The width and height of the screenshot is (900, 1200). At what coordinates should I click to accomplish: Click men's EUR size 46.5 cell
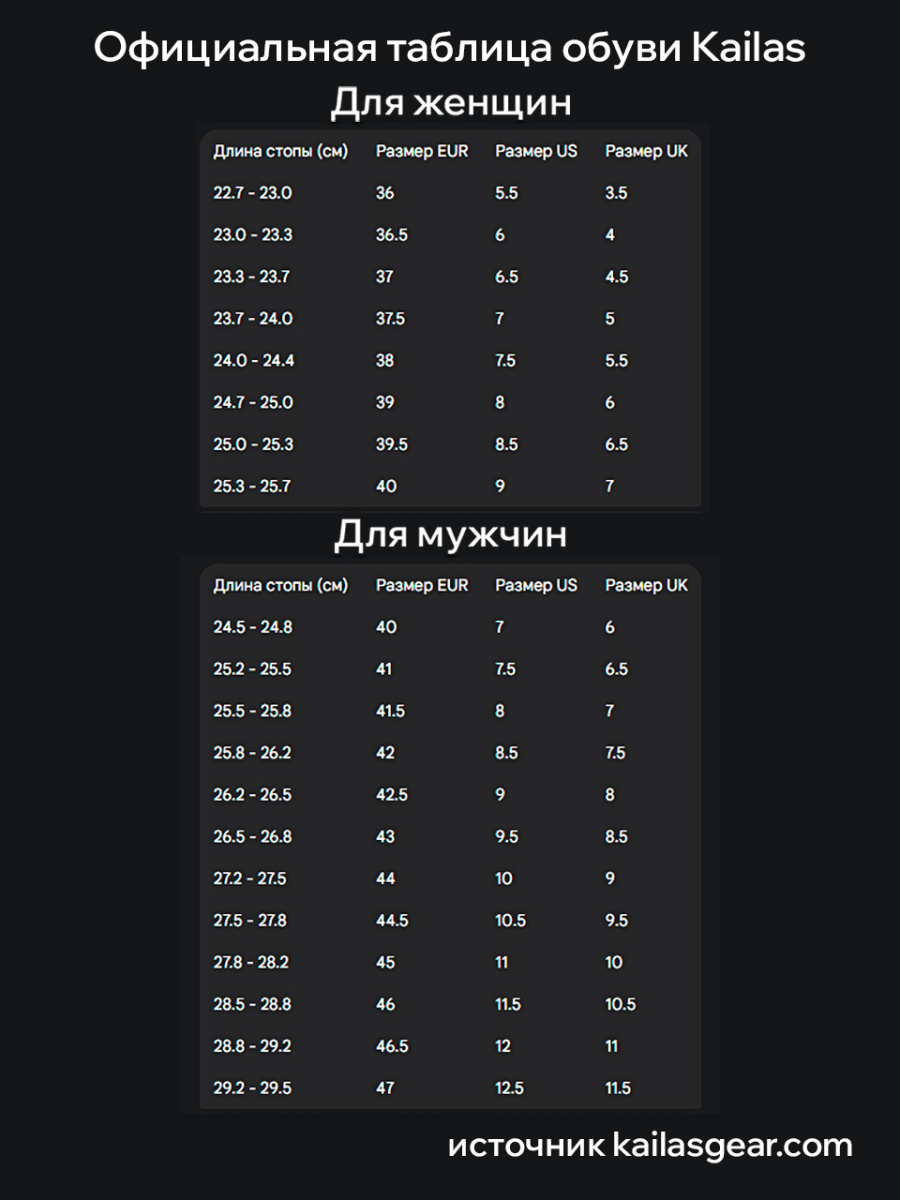click(391, 1047)
